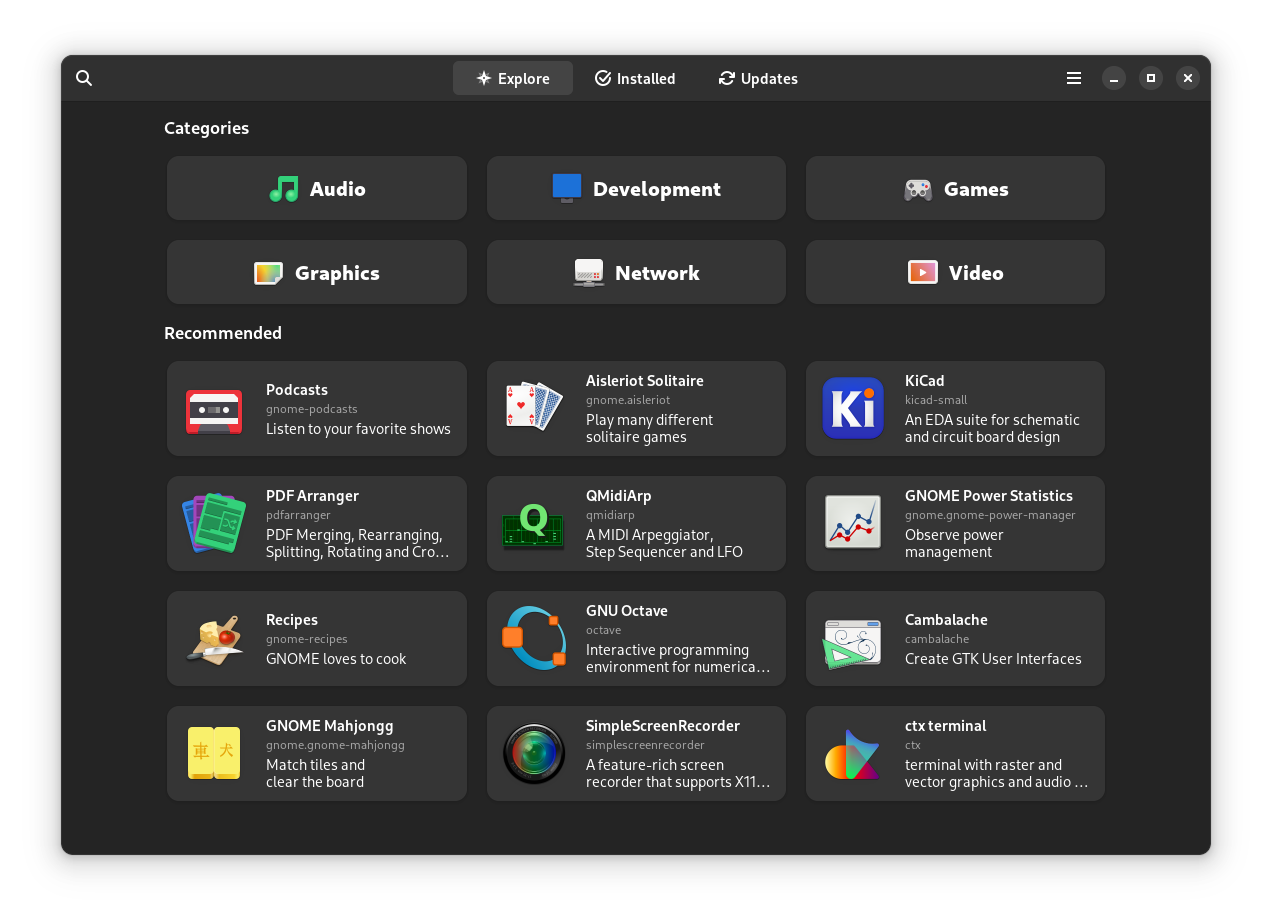Viewport: 1272px width, 922px height.
Task: Click the Audio music note icon
Action: coord(284,188)
